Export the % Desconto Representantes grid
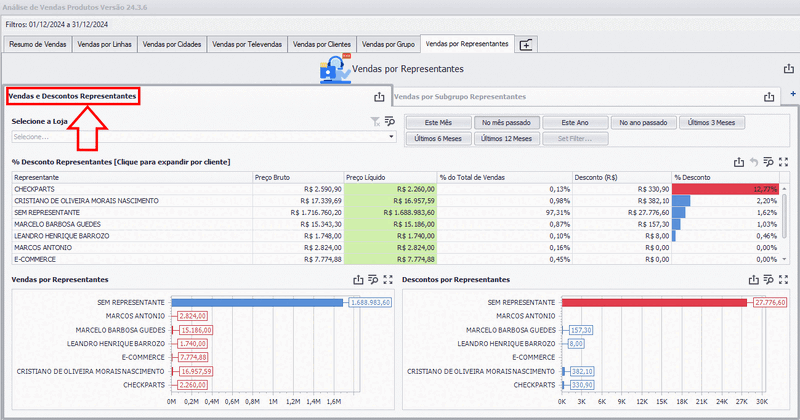 739,162
